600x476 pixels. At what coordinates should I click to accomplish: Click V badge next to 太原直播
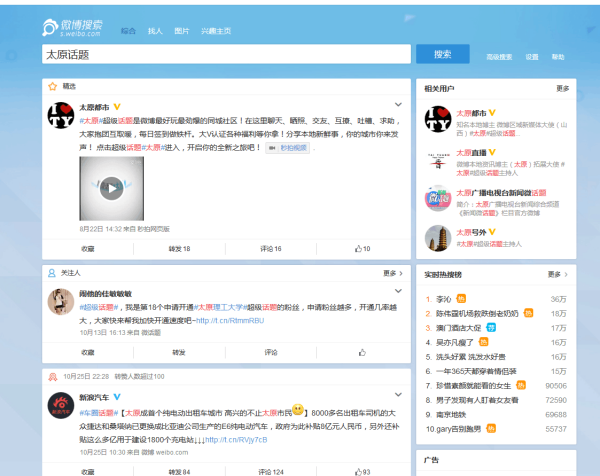492,152
